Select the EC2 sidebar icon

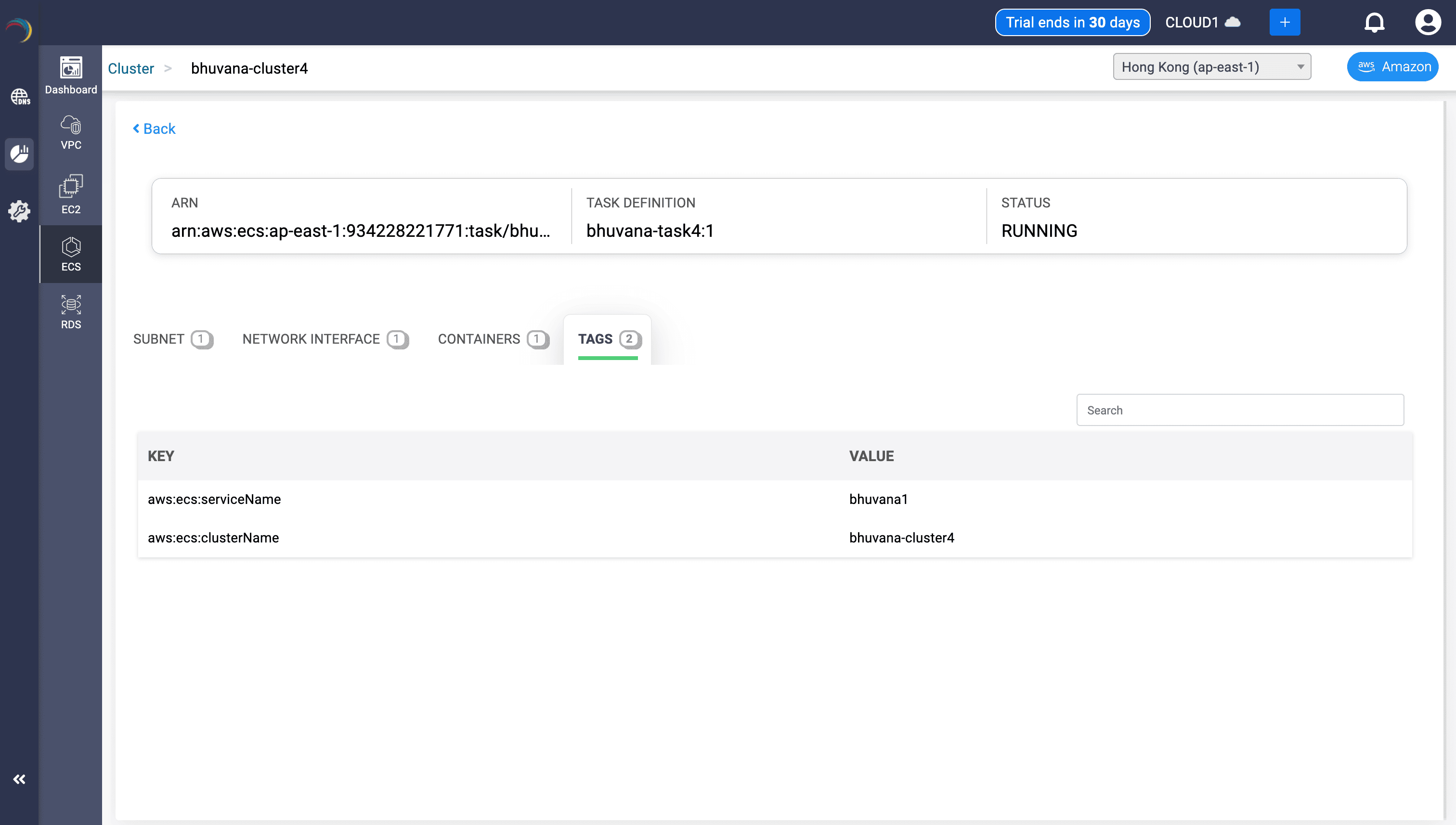pos(71,194)
